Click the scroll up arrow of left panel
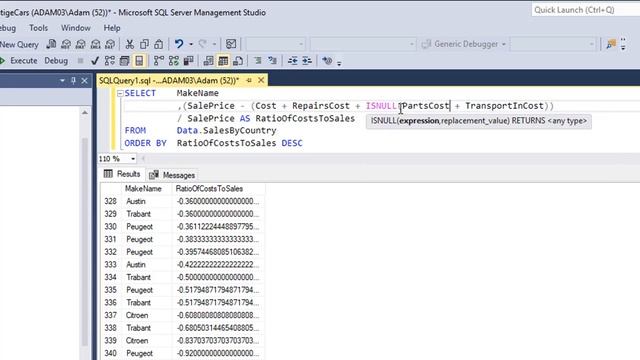The width and height of the screenshot is (640, 360). pos(85,113)
